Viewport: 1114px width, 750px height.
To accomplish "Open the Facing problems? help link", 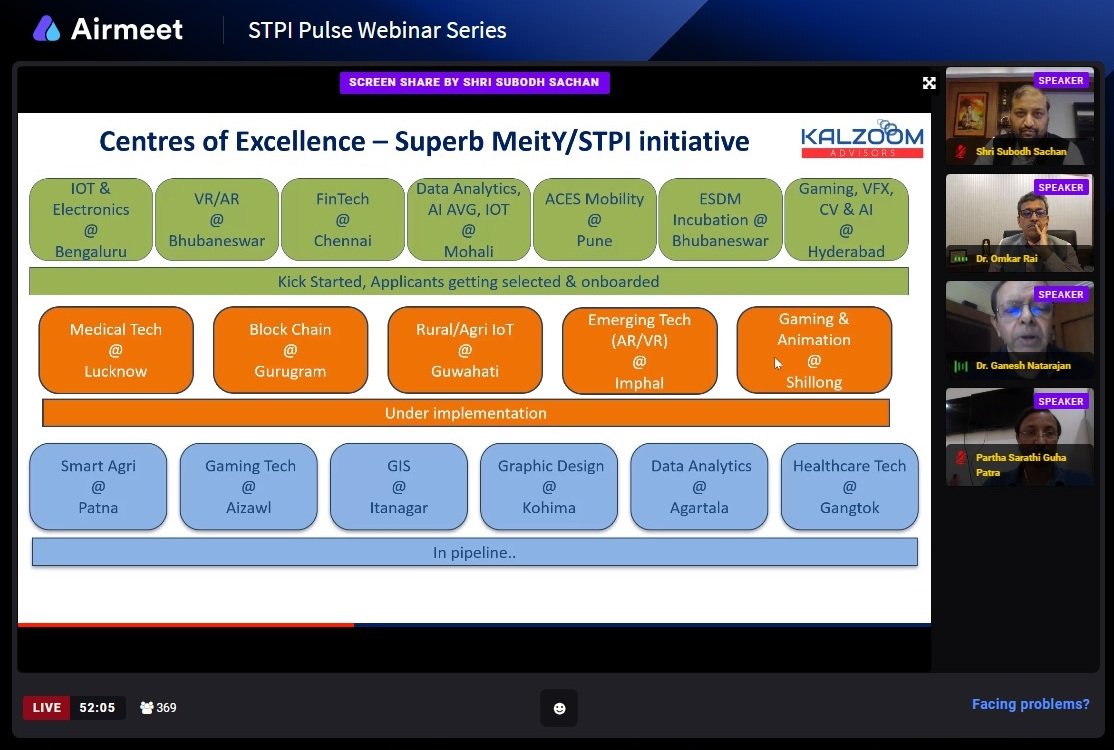I will 1030,704.
